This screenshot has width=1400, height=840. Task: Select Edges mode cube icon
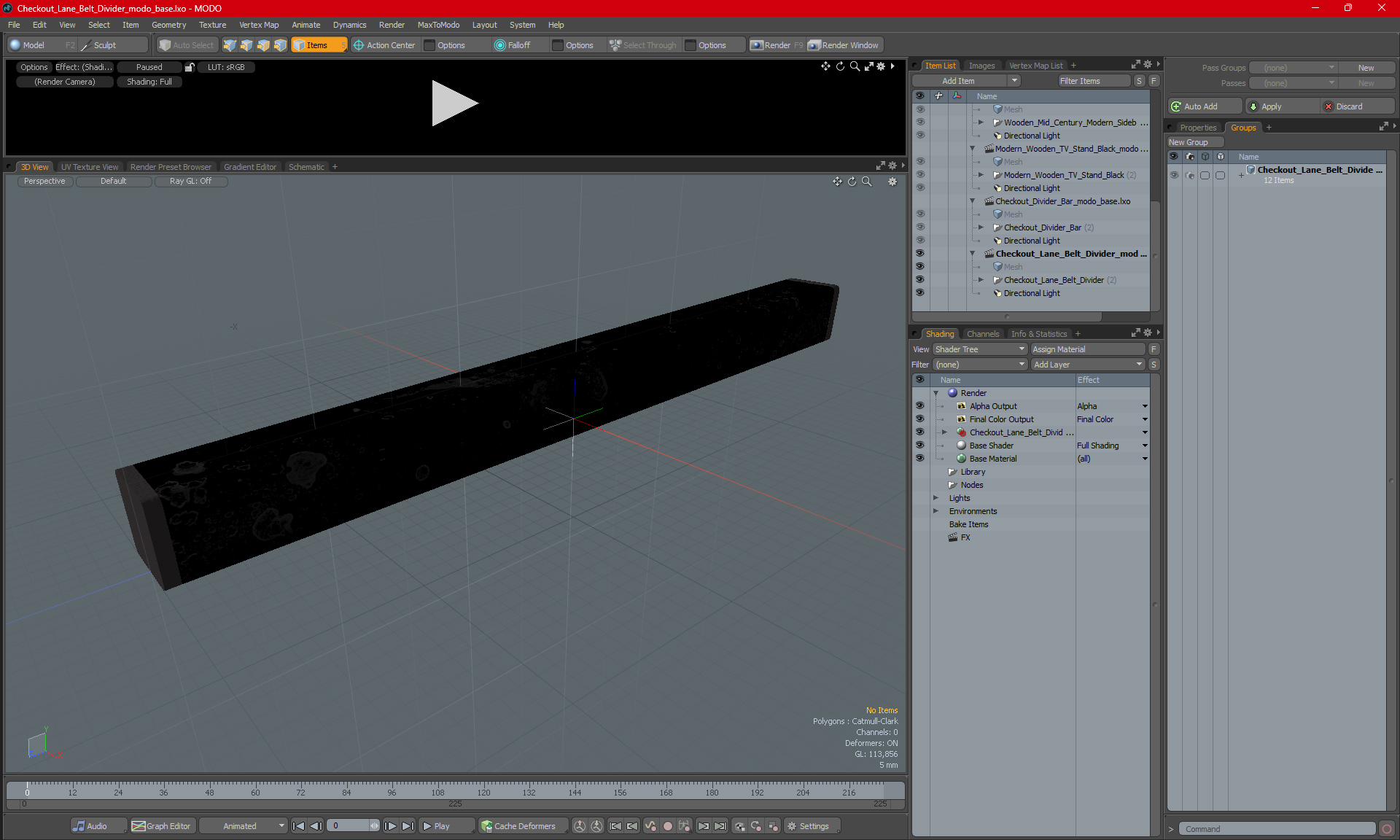coord(246,45)
